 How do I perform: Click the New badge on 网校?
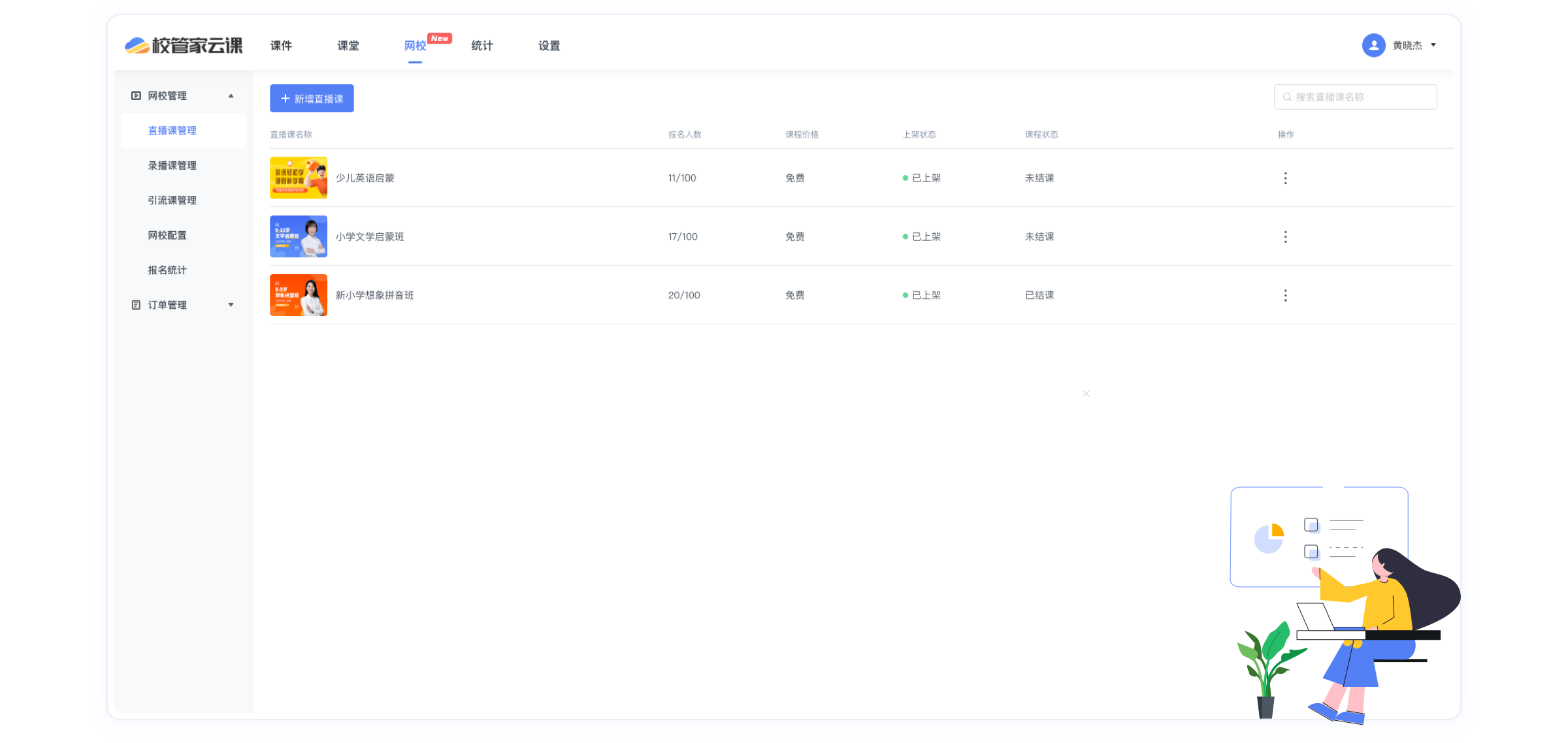(x=440, y=39)
